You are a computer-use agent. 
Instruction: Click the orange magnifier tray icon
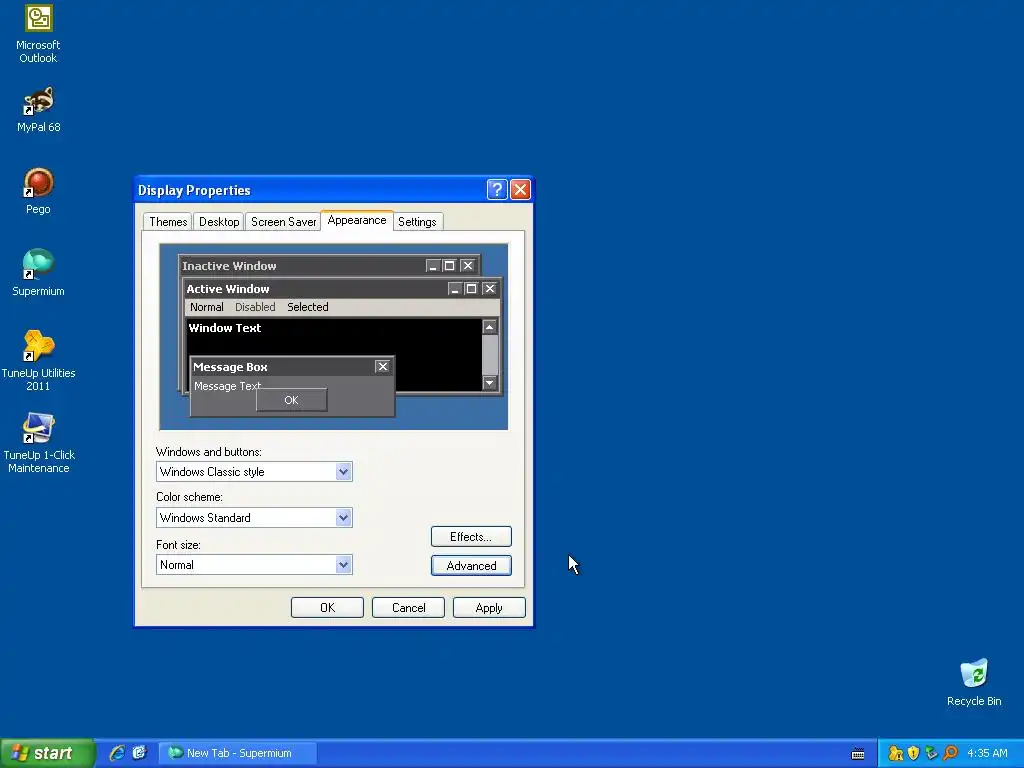[x=950, y=753]
